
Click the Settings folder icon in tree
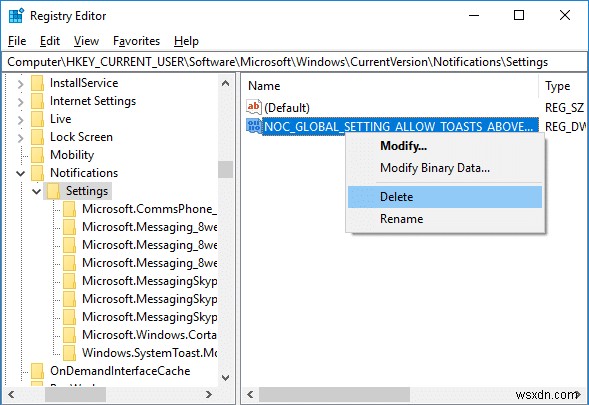tap(53, 191)
